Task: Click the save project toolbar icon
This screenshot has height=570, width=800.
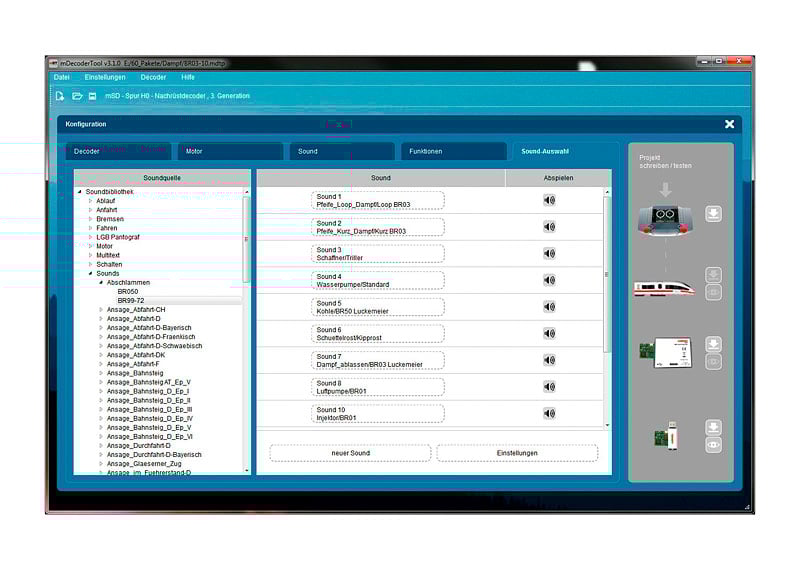Action: [x=92, y=96]
